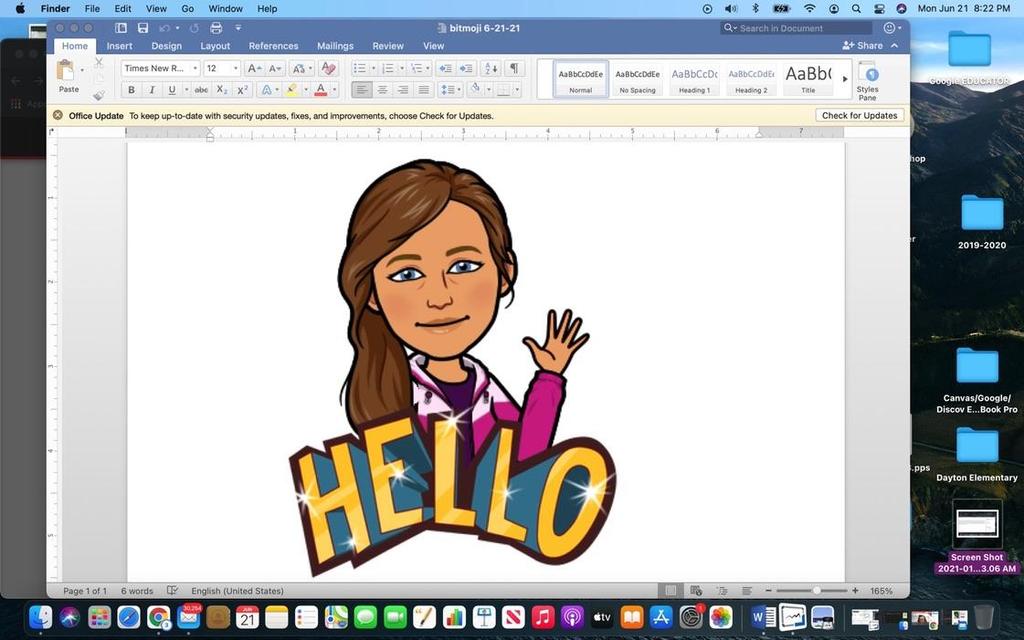The width and height of the screenshot is (1024, 640).
Task: Open the Design ribbon tab
Action: (167, 46)
